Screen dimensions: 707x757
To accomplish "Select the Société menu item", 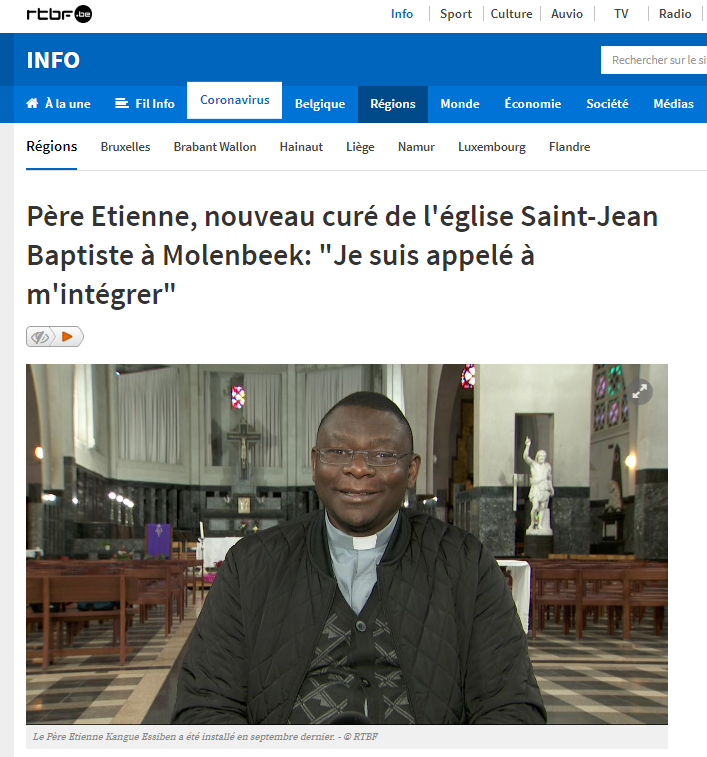I will pos(607,104).
